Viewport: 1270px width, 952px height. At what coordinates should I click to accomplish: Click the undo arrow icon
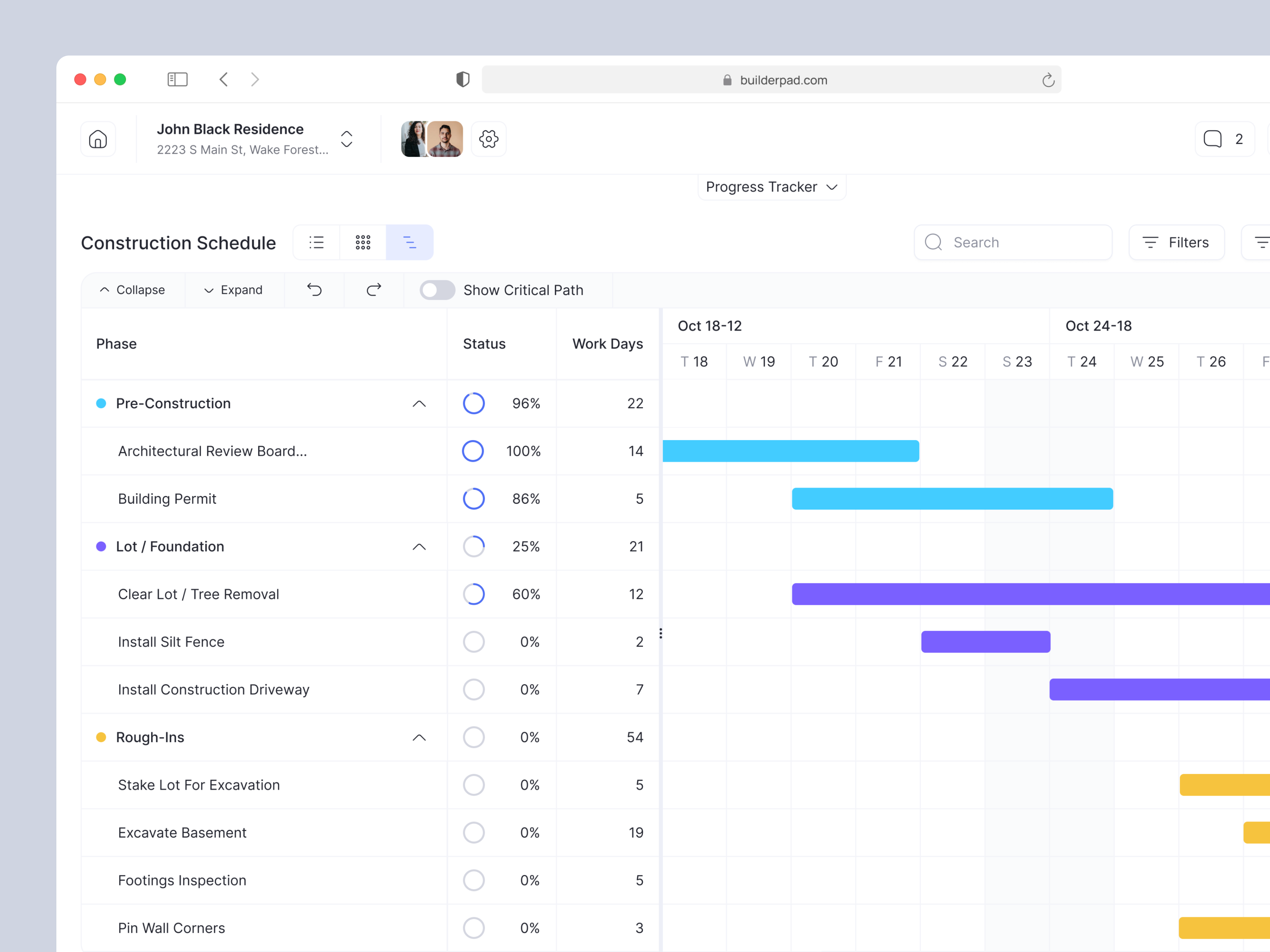click(x=314, y=290)
